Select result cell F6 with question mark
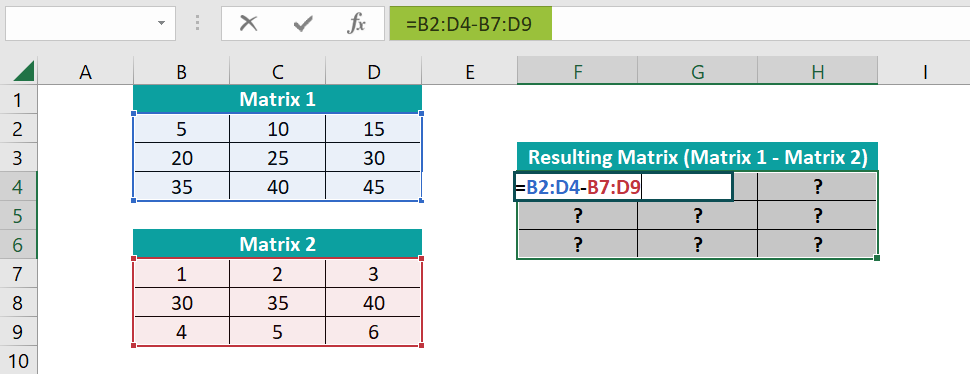 pyautogui.click(x=577, y=245)
